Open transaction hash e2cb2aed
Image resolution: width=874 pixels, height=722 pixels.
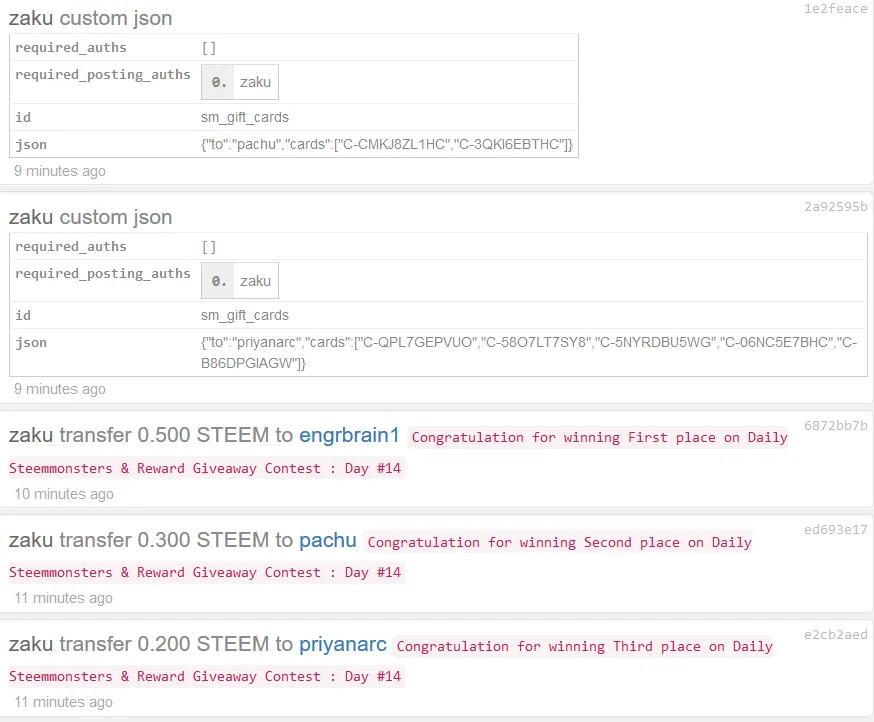point(835,634)
